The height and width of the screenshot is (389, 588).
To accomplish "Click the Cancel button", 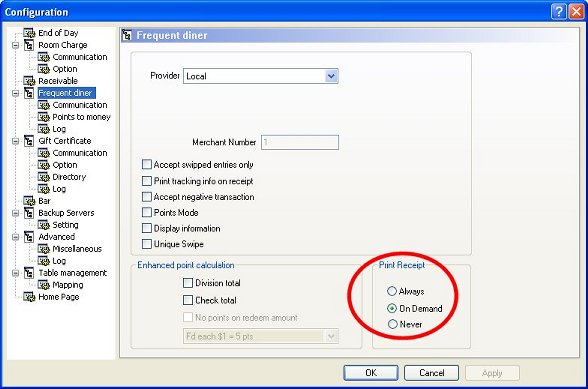I will (432, 373).
